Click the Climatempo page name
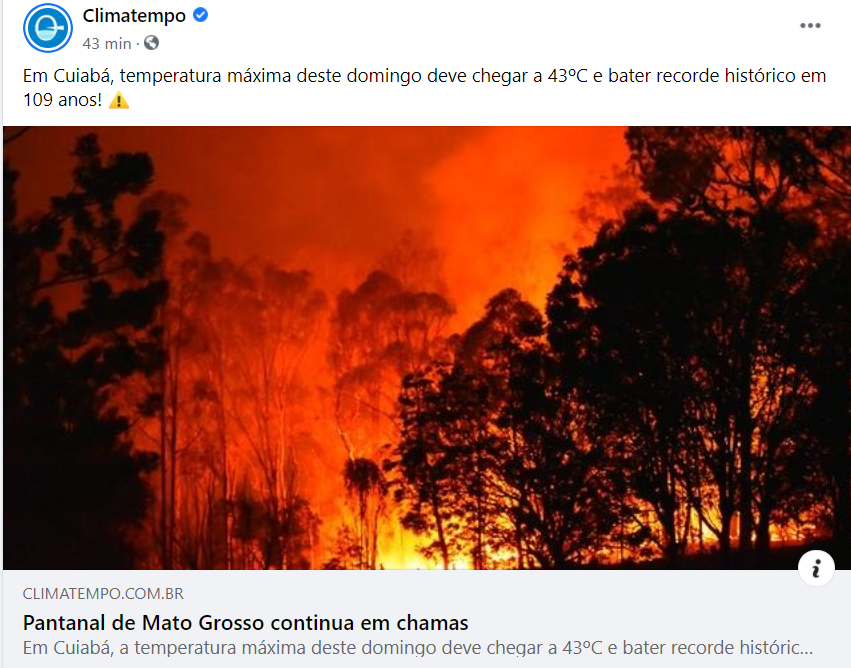 pyautogui.click(x=134, y=16)
